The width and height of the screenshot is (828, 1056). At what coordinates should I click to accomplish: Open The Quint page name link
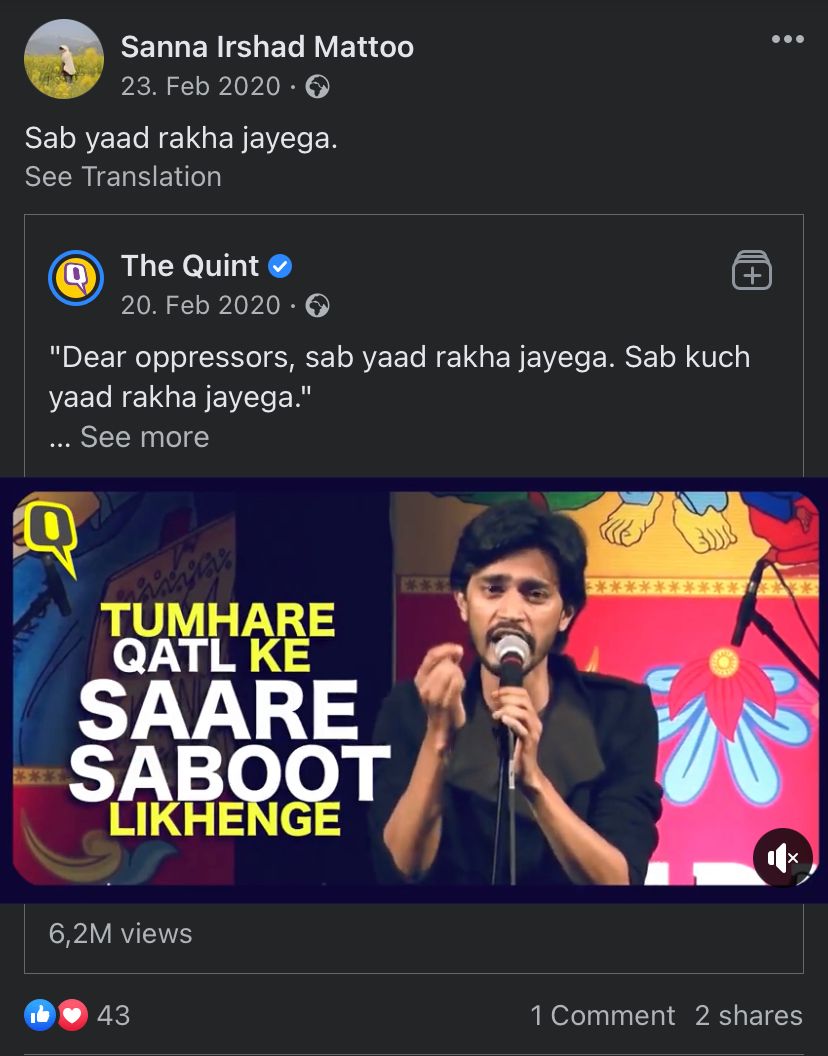coord(190,266)
